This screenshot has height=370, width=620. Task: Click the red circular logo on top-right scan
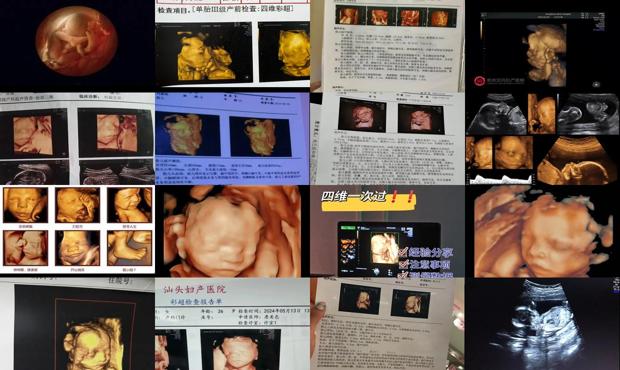click(x=480, y=81)
